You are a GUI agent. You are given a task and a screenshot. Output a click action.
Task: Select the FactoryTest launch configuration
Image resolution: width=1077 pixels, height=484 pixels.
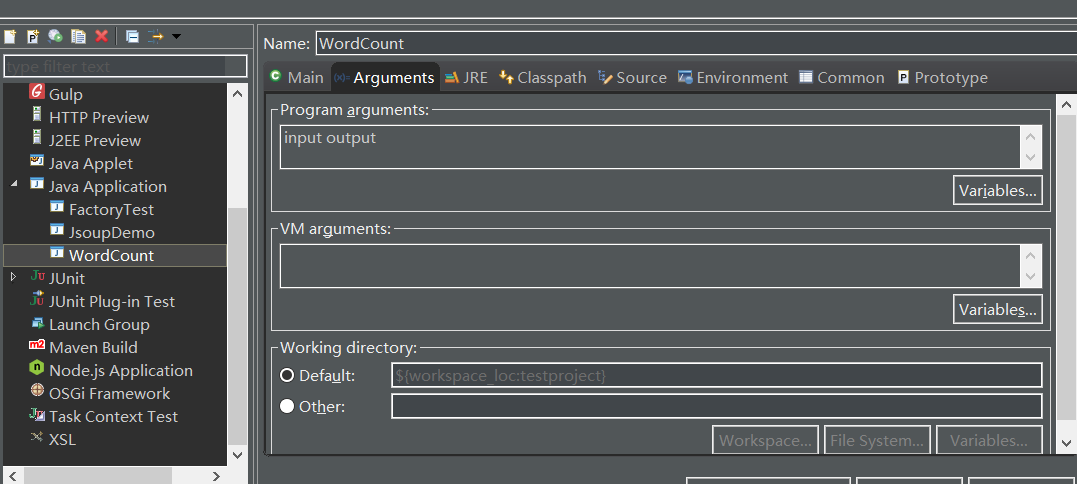[111, 209]
